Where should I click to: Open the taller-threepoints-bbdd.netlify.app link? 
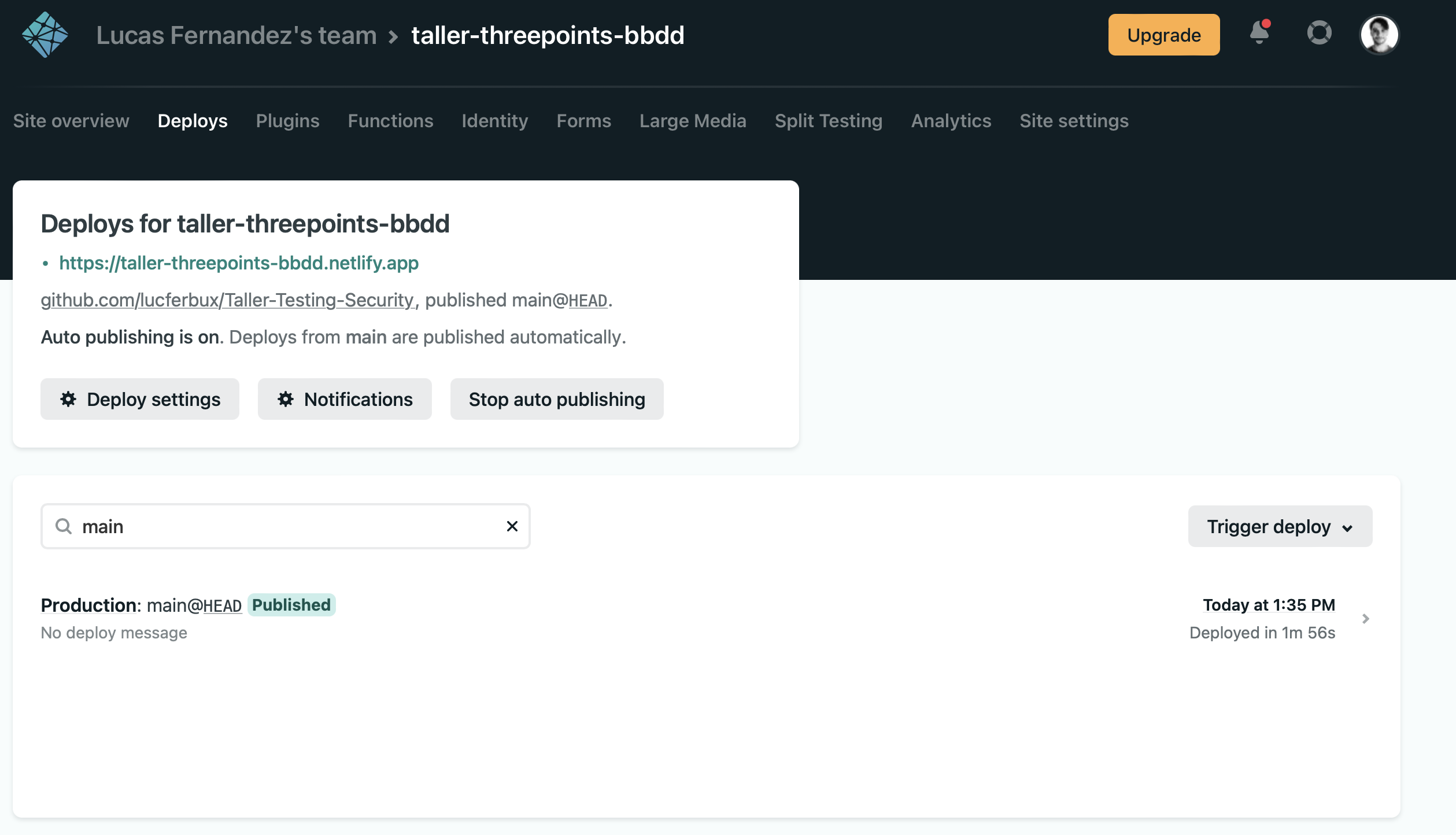click(239, 263)
